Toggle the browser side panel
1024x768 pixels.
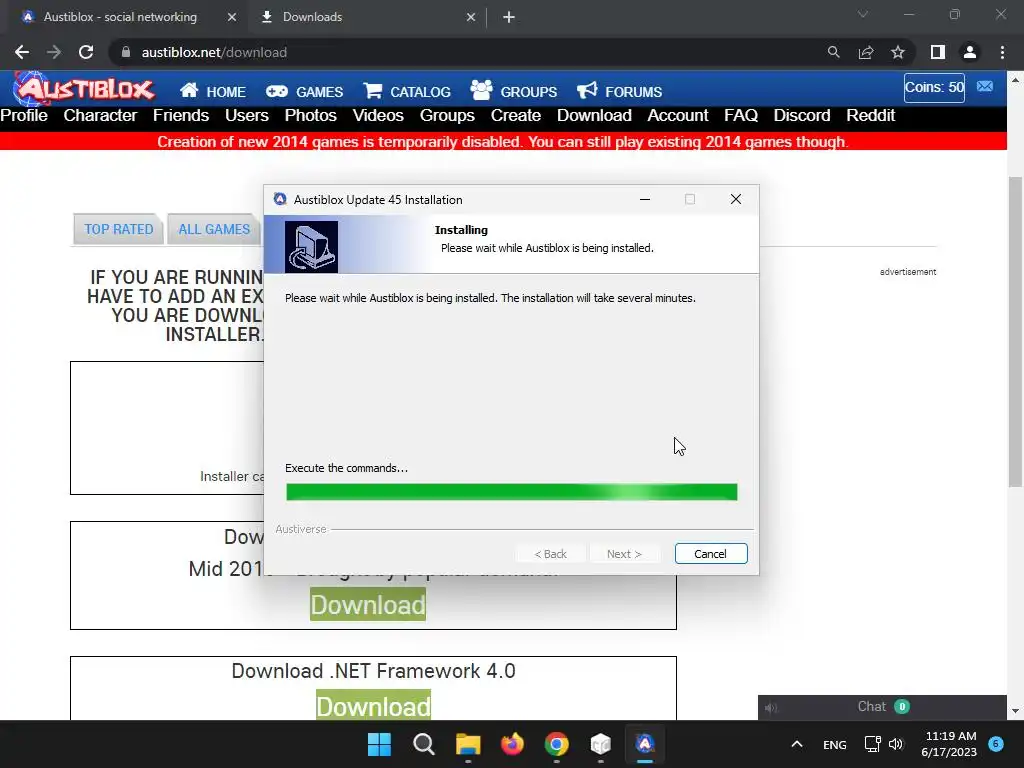pos(938,52)
